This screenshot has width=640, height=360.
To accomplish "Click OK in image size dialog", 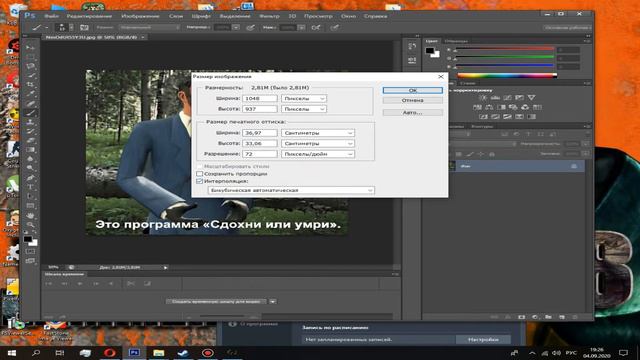I will pos(413,90).
